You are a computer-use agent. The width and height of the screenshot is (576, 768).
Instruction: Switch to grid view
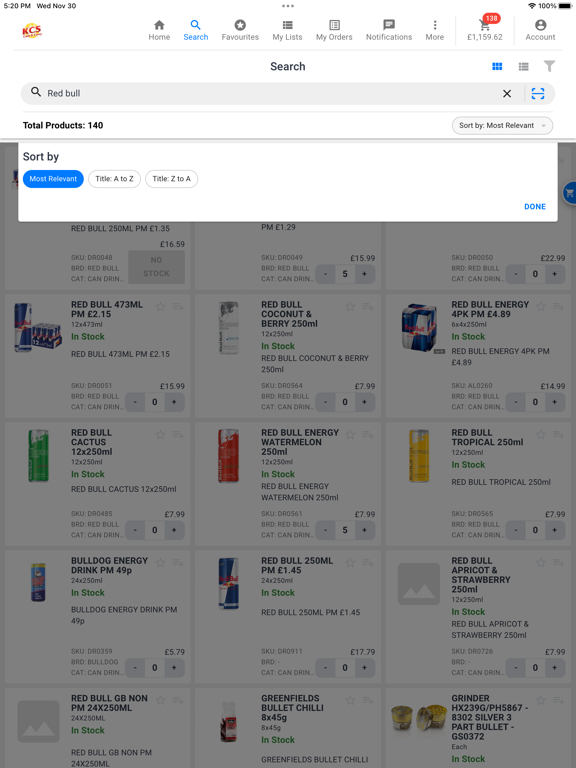click(x=497, y=67)
